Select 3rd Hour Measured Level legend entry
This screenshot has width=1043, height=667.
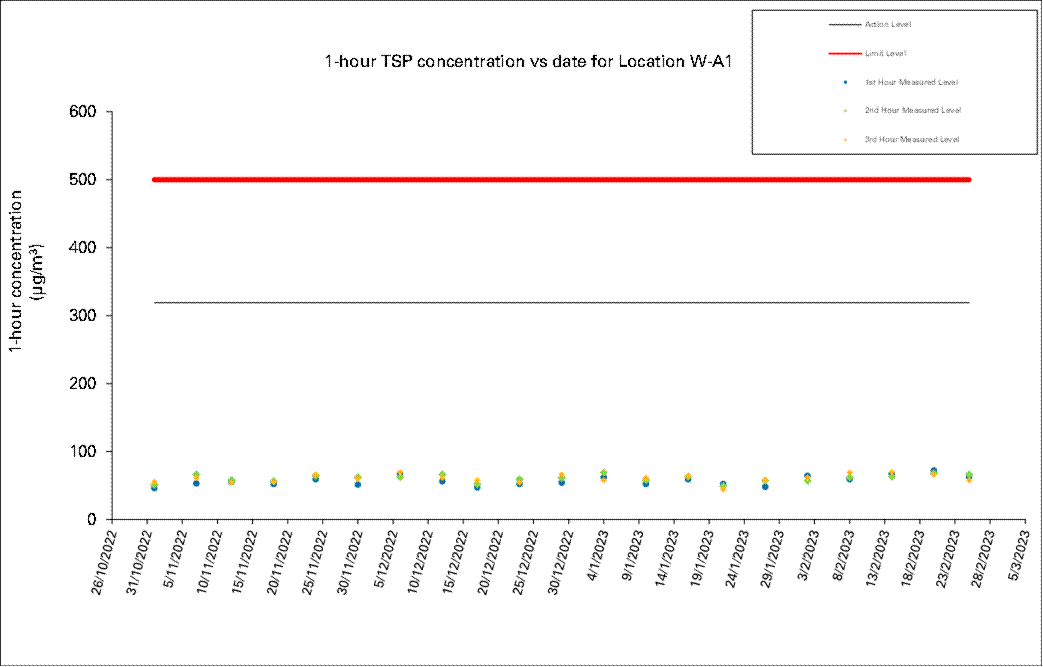[911, 139]
